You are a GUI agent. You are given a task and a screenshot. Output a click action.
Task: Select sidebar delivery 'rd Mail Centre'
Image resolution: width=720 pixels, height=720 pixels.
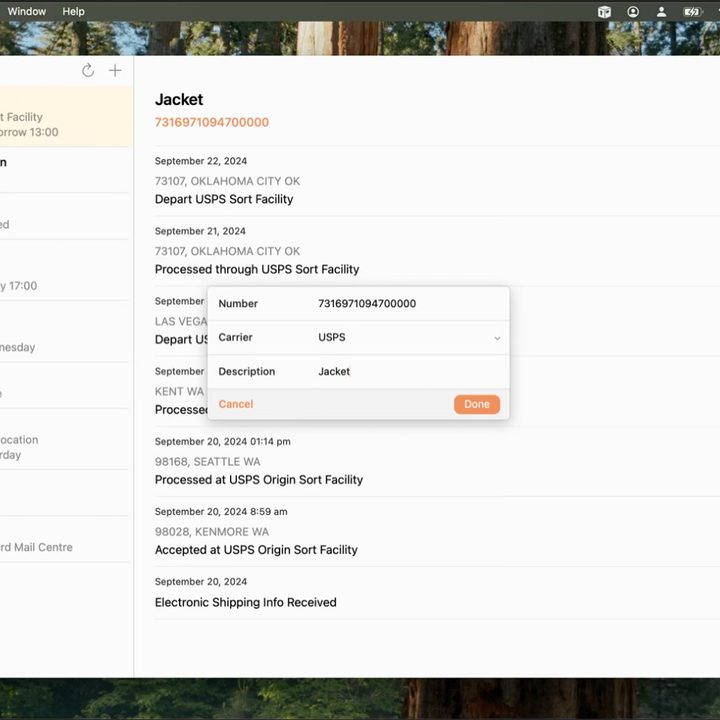pyautogui.click(x=64, y=540)
